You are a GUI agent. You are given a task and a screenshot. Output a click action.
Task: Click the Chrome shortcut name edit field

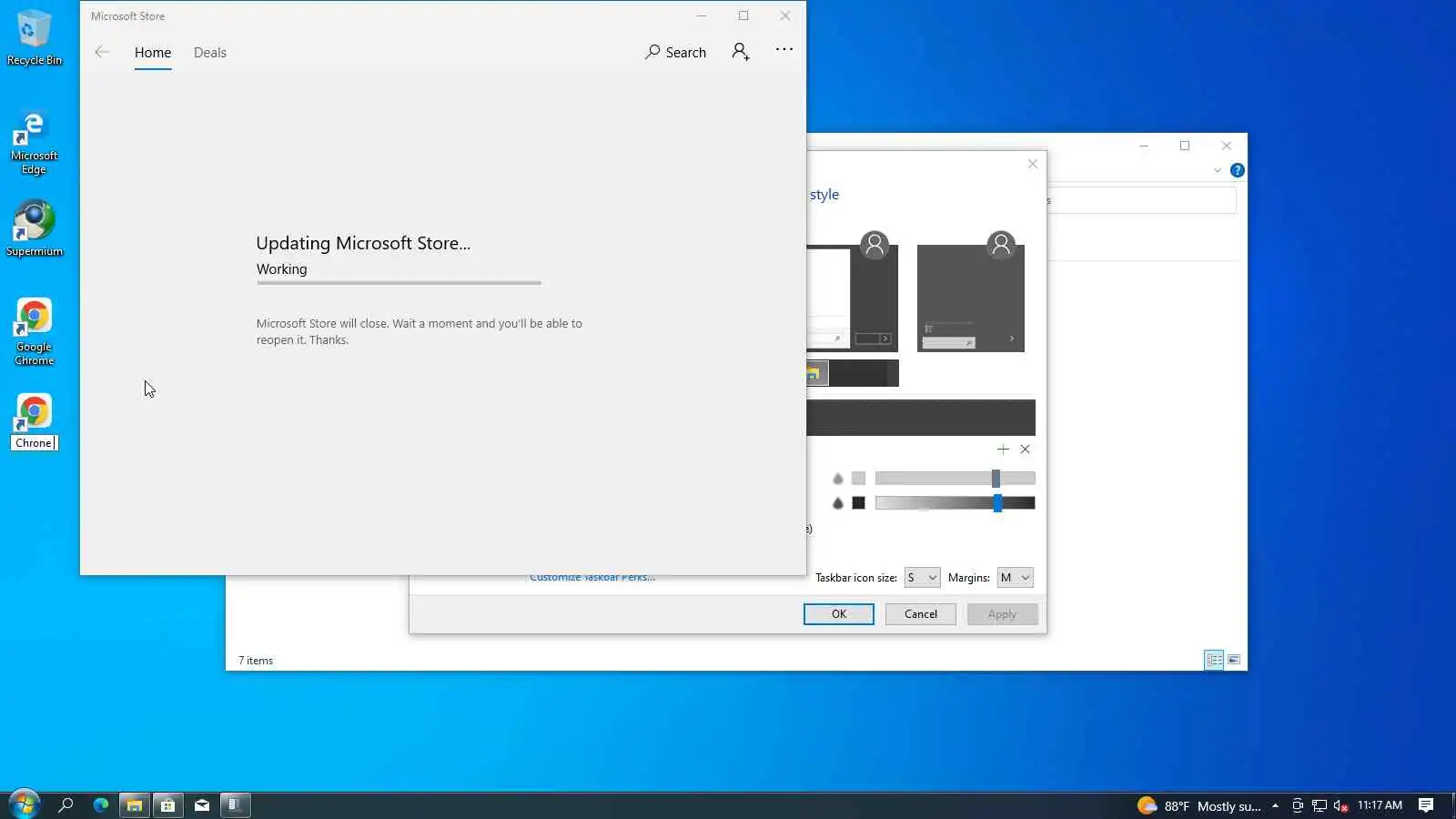[35, 443]
